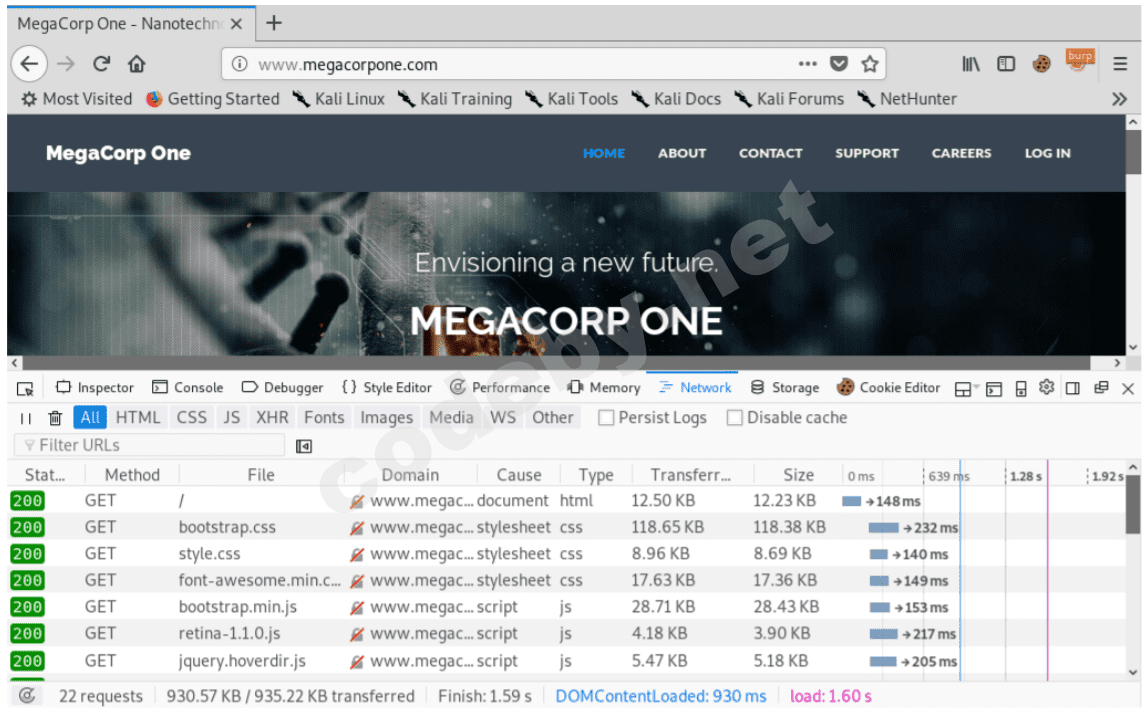
Task: Click the LOG IN link
Action: coord(1048,154)
